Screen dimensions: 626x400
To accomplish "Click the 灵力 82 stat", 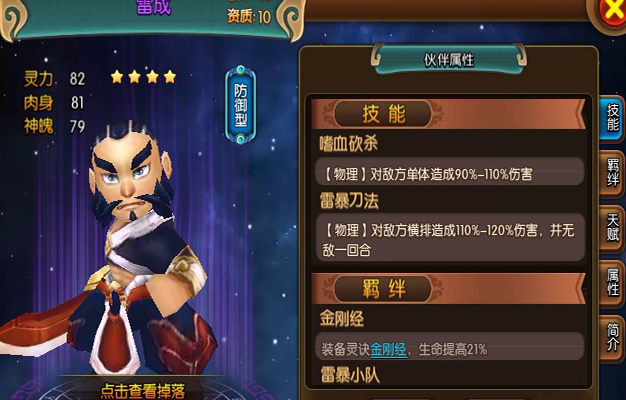I will (55, 78).
